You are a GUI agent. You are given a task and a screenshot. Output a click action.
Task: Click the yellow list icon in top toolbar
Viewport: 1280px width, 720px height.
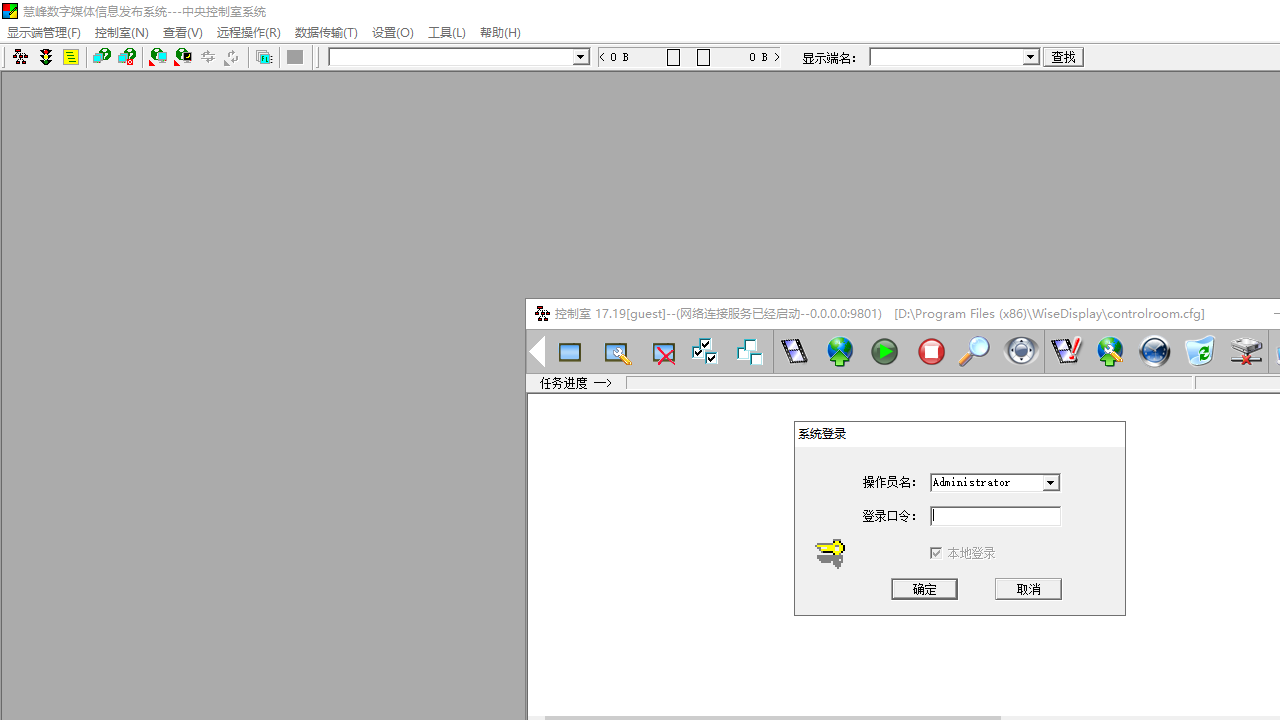pos(71,57)
